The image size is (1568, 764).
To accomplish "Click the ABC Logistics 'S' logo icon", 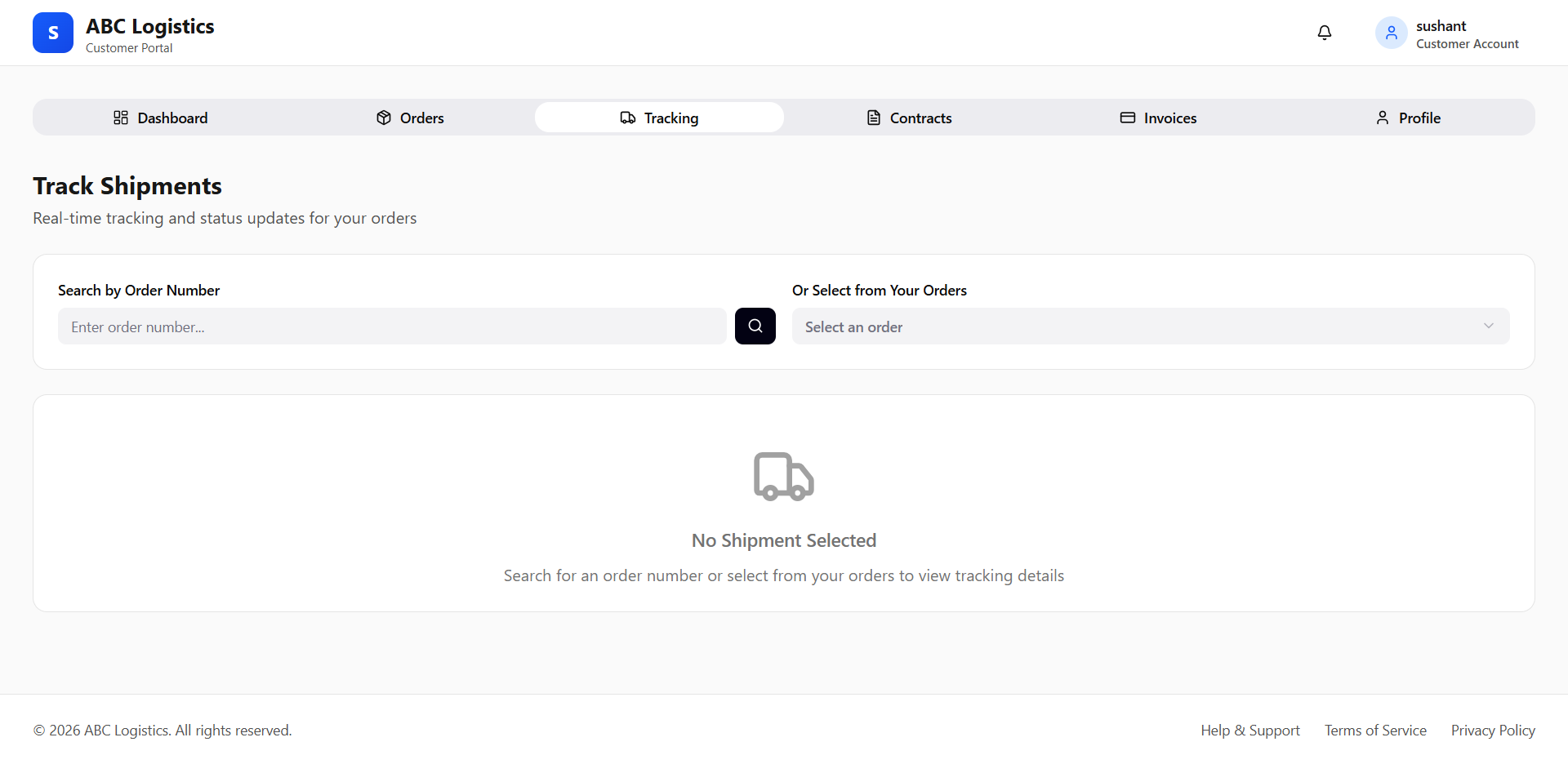I will 52,33.
